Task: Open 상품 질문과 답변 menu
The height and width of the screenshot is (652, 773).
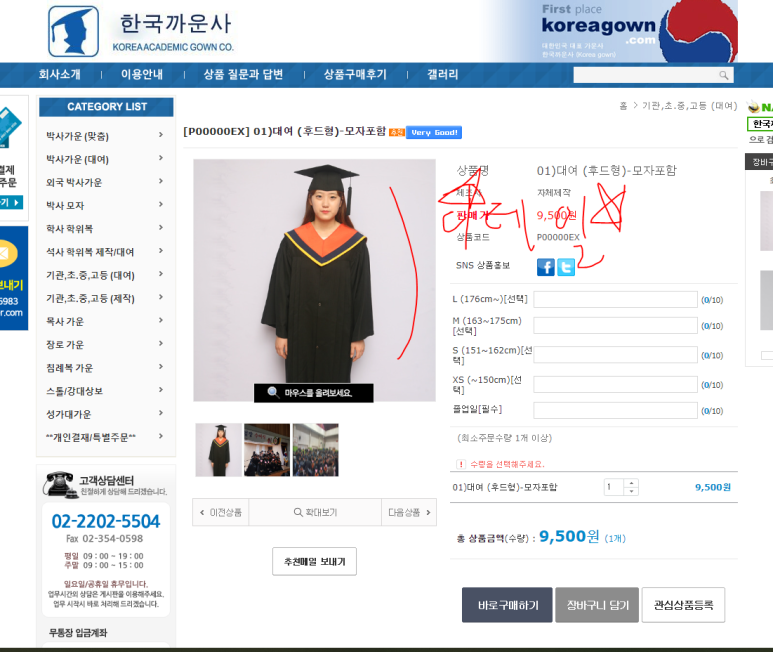Action: click(x=244, y=74)
